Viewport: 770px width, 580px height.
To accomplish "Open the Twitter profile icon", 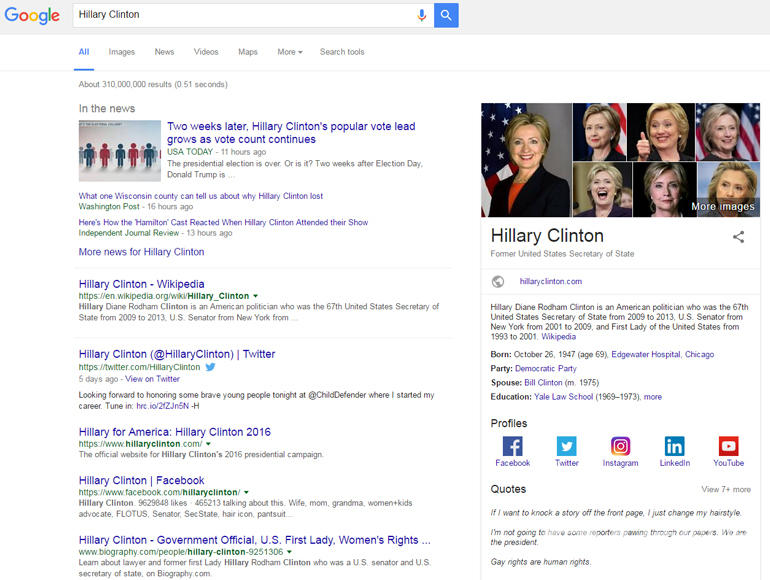I will 566,446.
